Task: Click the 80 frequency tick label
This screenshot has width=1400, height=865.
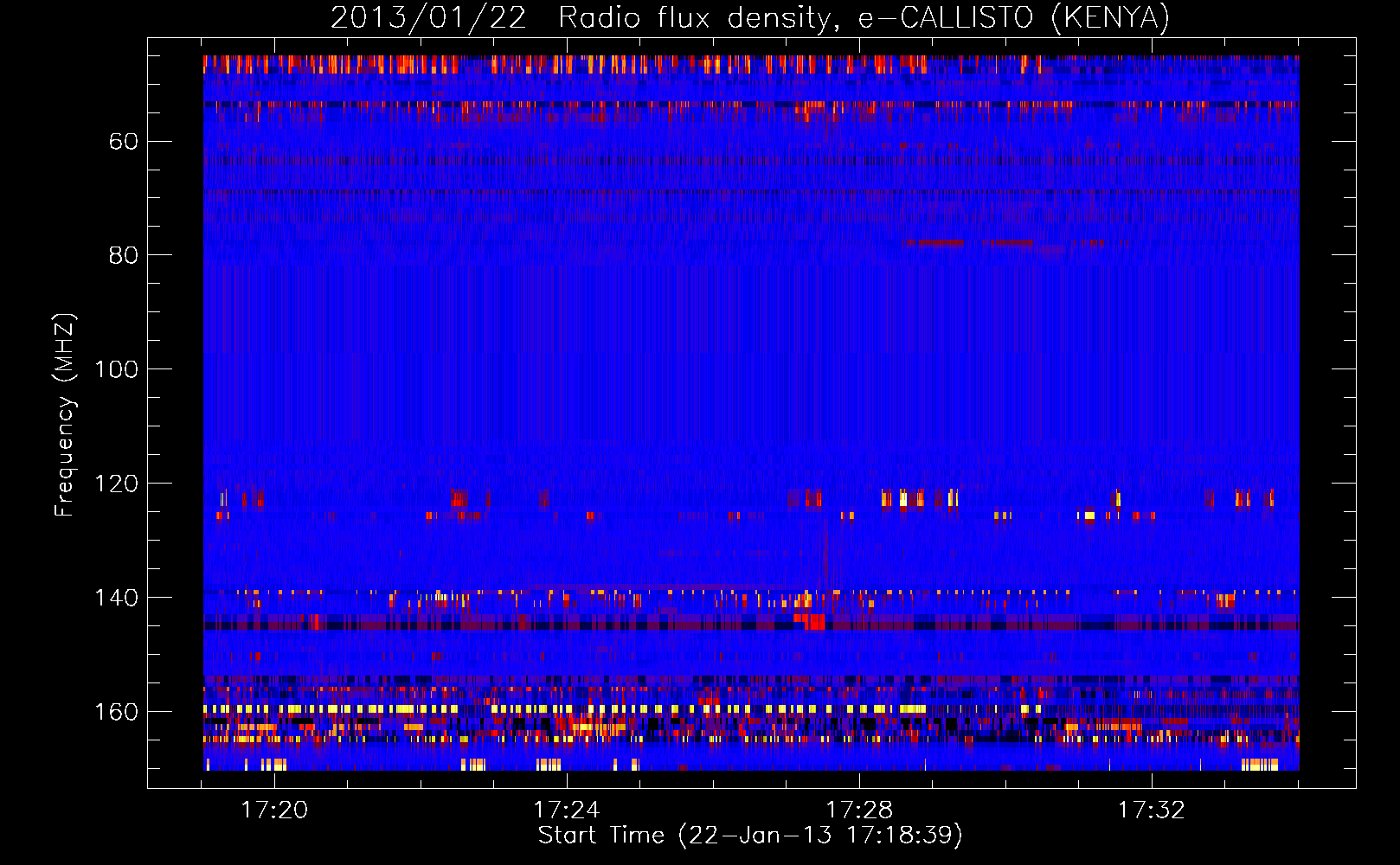Action: [x=124, y=255]
